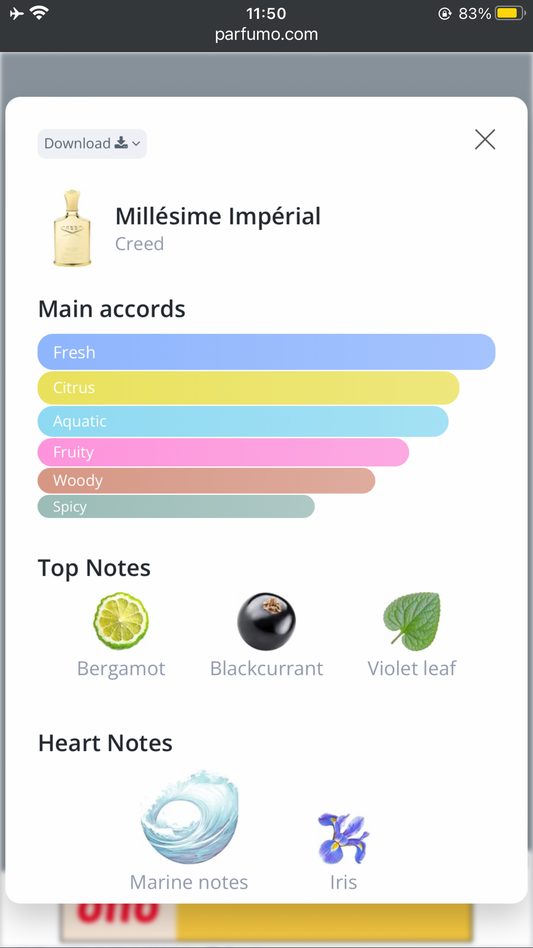Select the Spicy accord bar

(176, 507)
